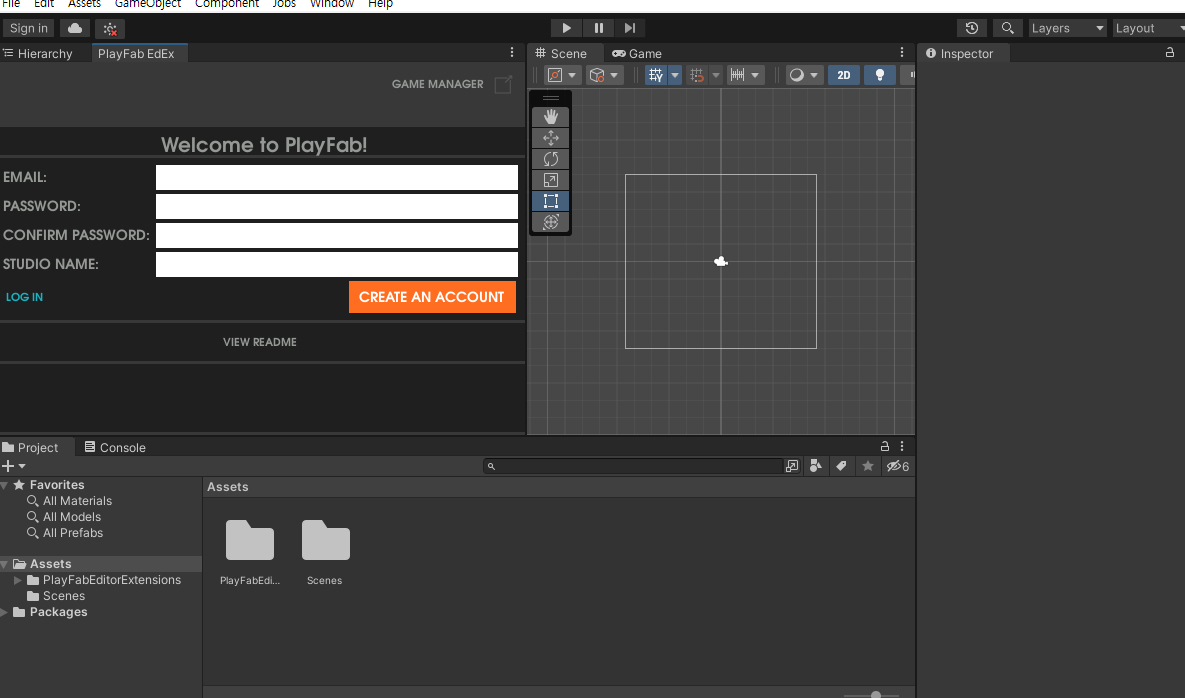Click the STUDIO NAME input field
This screenshot has height=698, width=1185.
pyautogui.click(x=336, y=264)
